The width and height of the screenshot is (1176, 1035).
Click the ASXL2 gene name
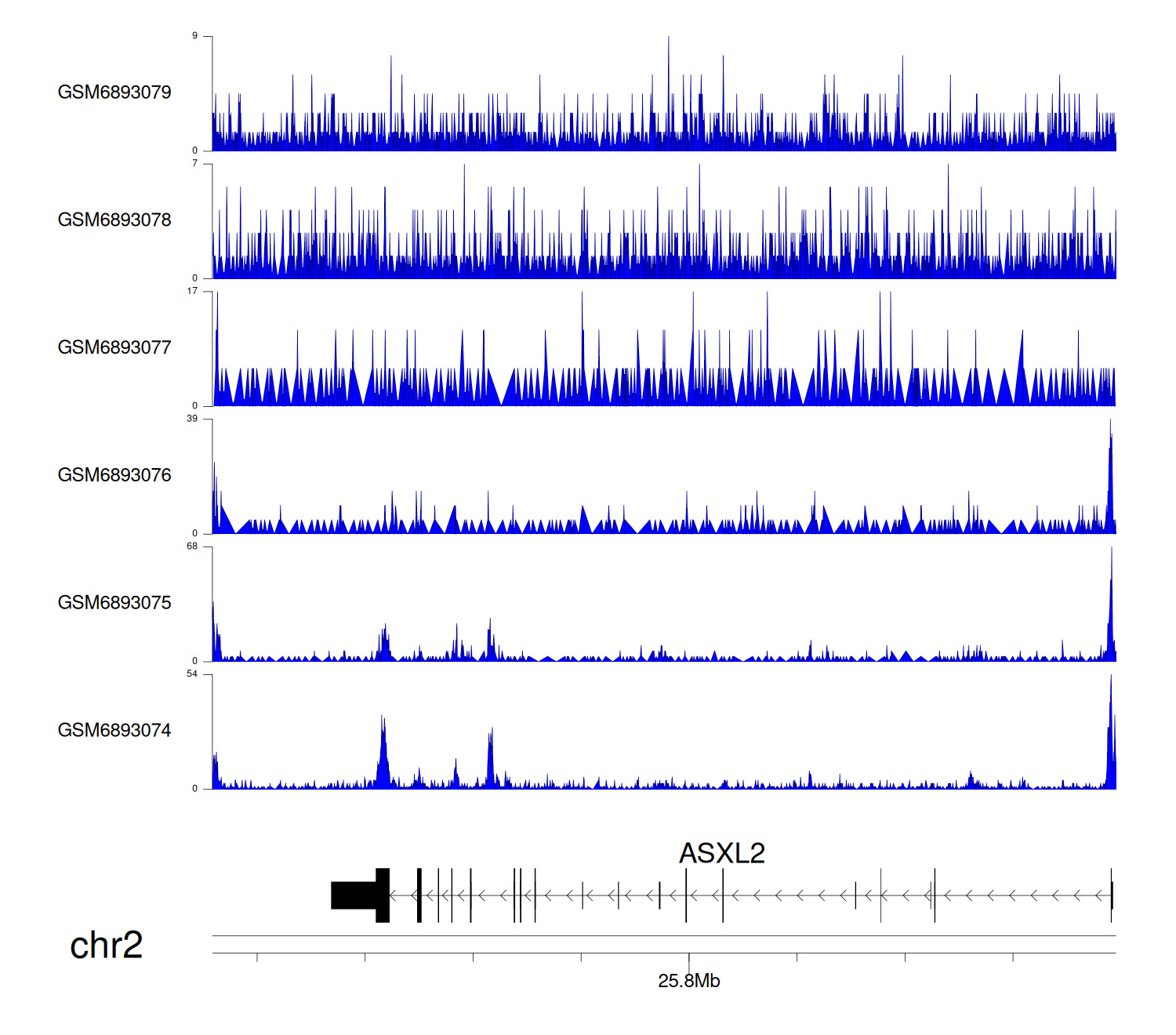[721, 853]
